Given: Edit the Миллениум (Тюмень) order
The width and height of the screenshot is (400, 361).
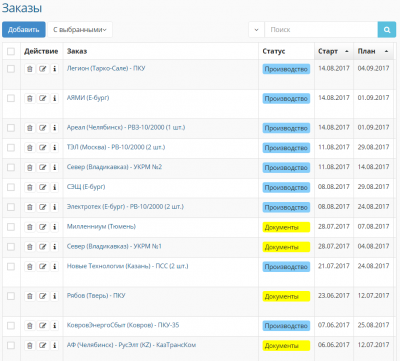Looking at the screenshot, I should point(42,227).
